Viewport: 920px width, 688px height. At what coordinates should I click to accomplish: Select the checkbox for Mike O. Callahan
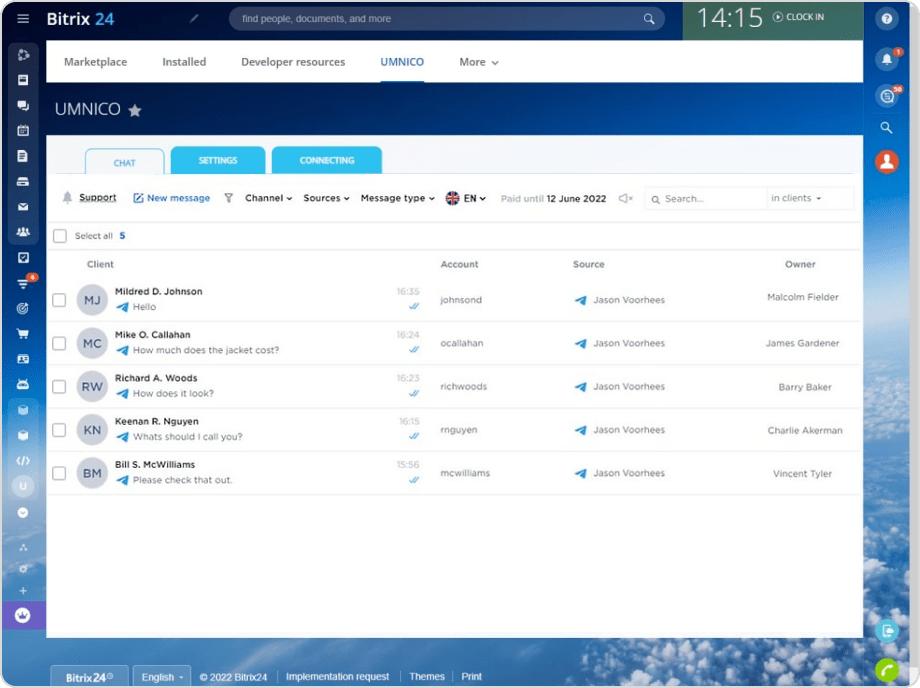coord(60,343)
